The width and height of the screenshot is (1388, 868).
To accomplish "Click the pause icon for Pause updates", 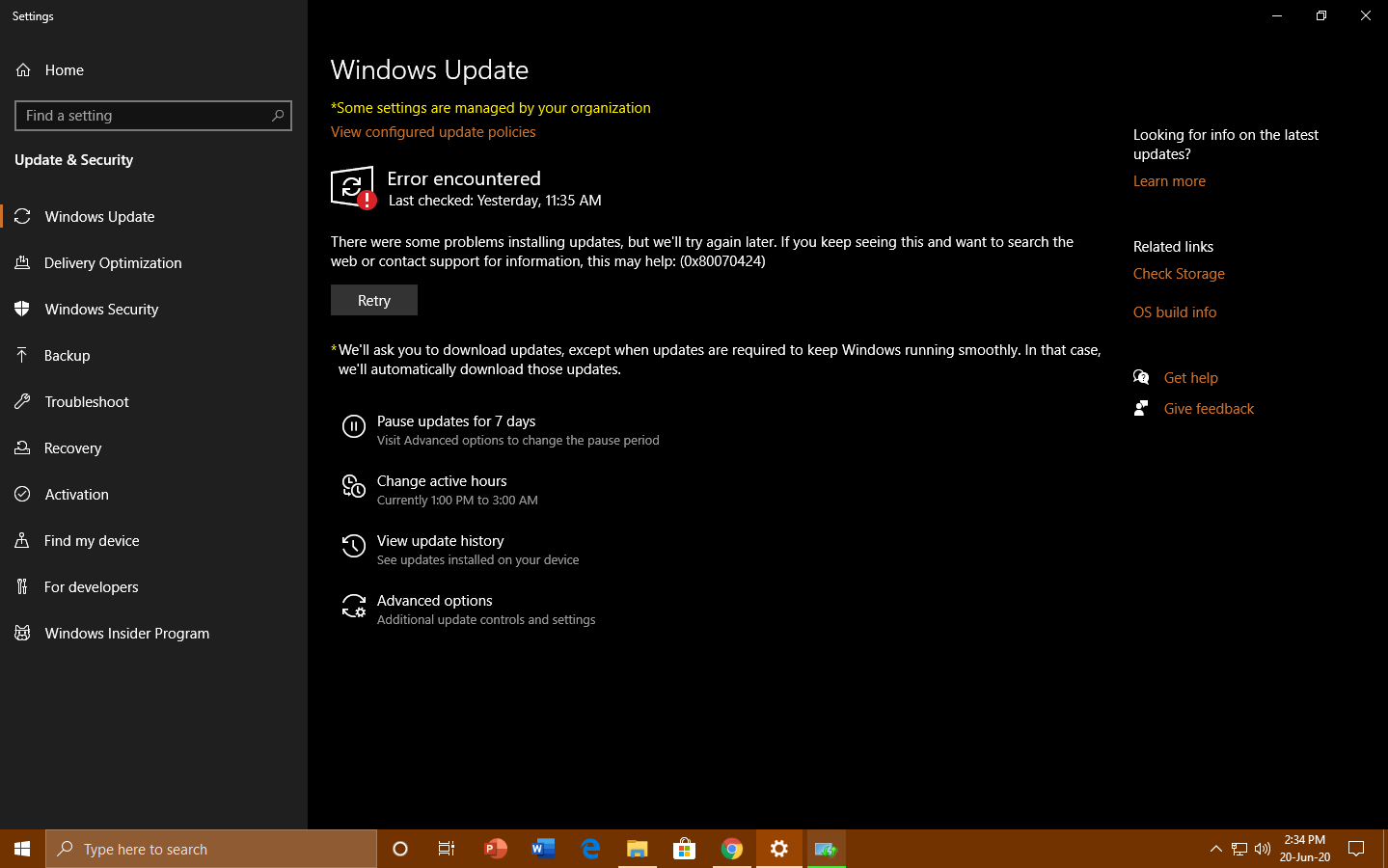I will (x=354, y=426).
